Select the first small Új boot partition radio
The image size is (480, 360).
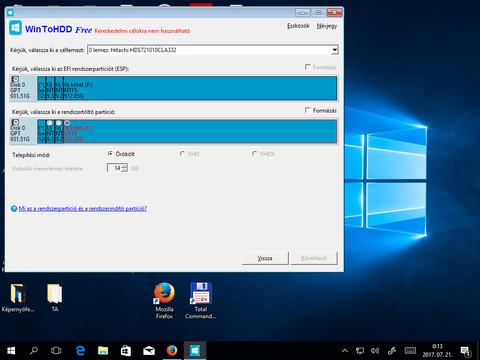pos(50,123)
